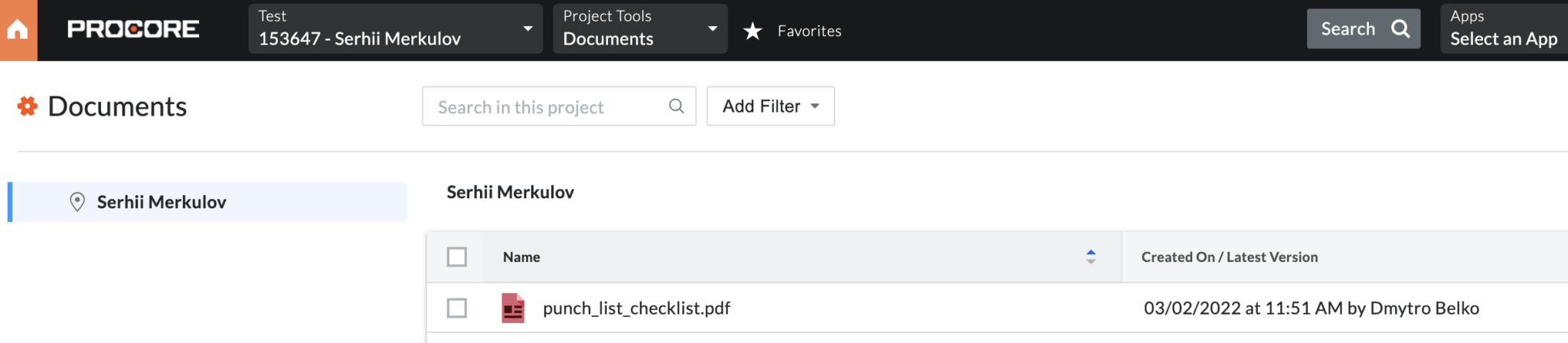Click the red PDF file icon

(513, 308)
